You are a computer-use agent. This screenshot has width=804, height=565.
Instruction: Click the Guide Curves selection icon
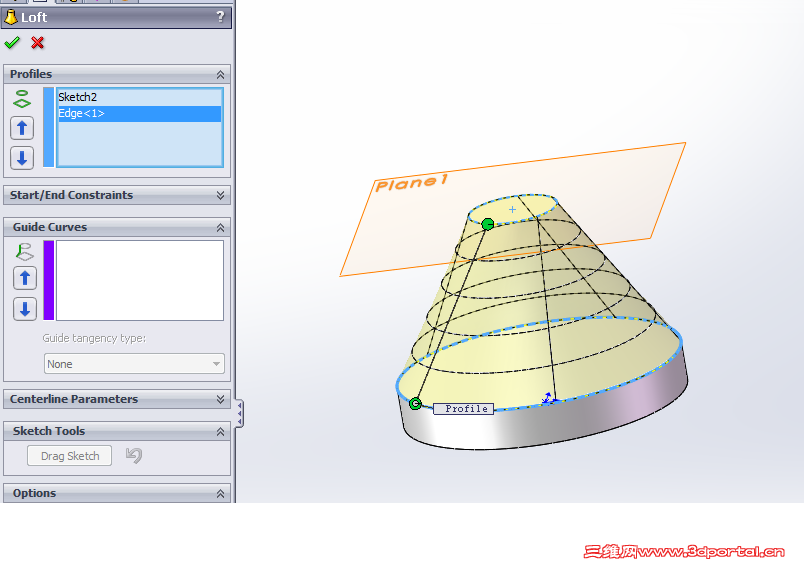24,252
